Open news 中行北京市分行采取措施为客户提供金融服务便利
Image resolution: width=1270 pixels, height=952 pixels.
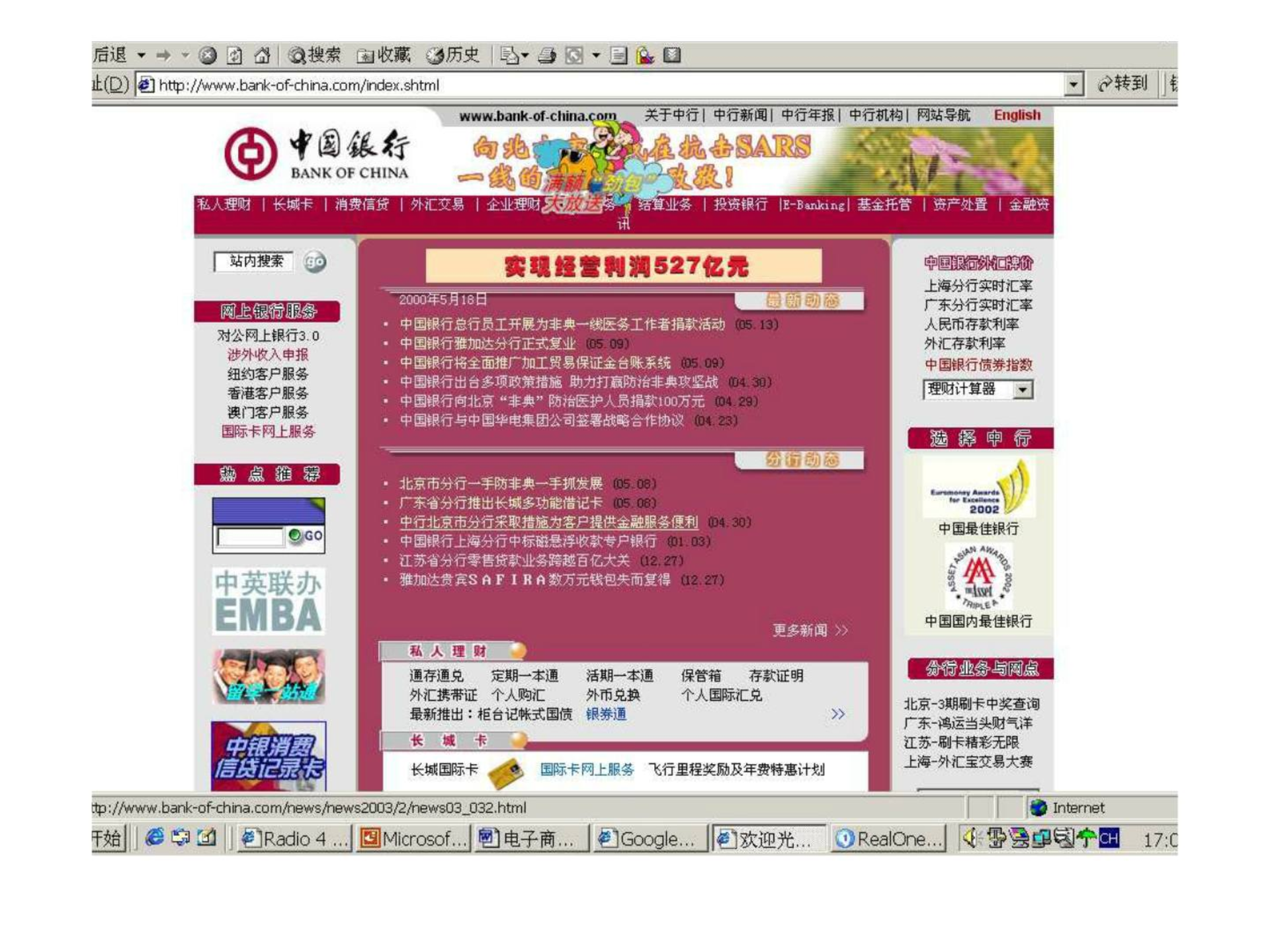click(549, 522)
